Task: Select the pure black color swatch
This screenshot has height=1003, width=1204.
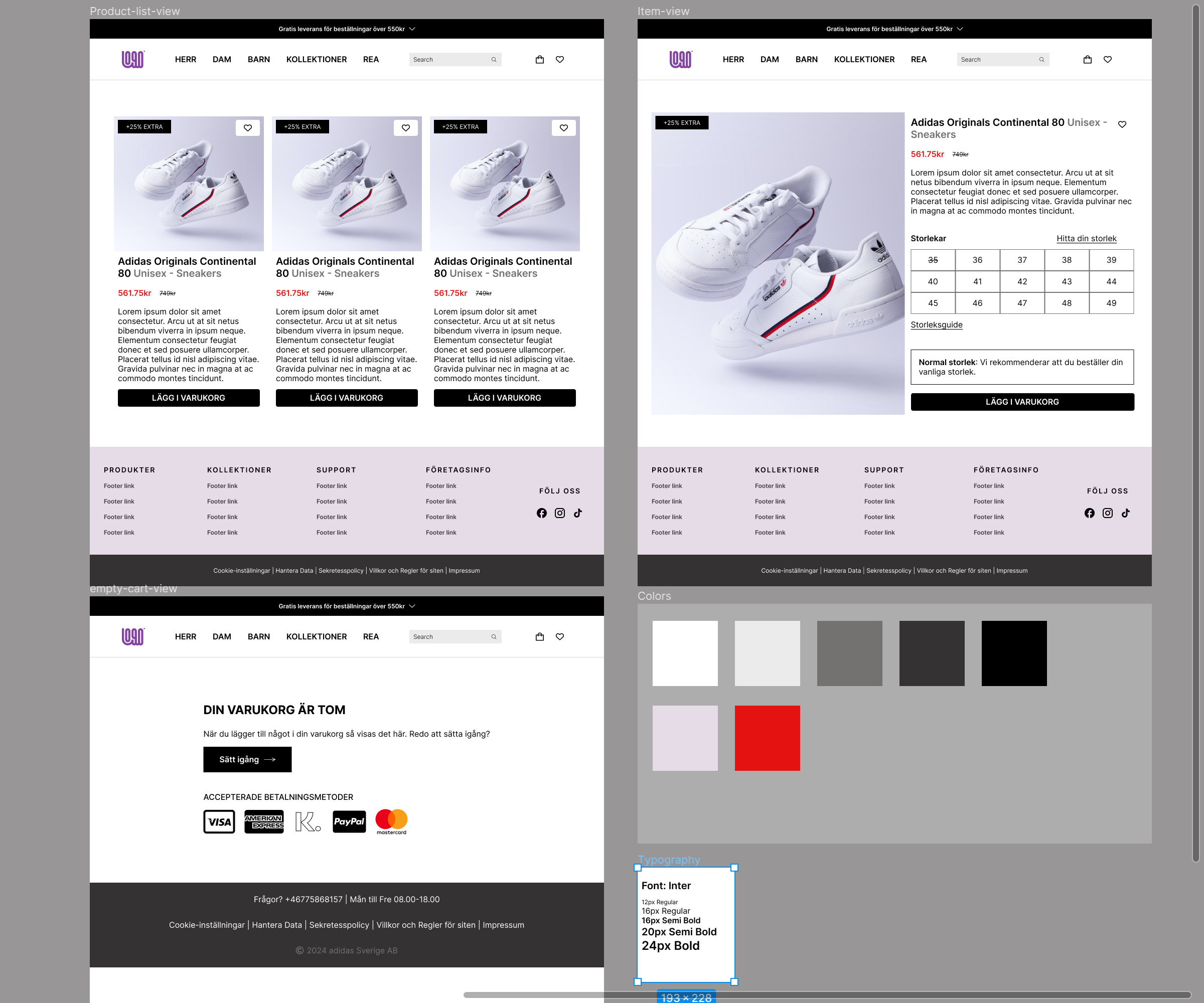Action: click(1014, 653)
